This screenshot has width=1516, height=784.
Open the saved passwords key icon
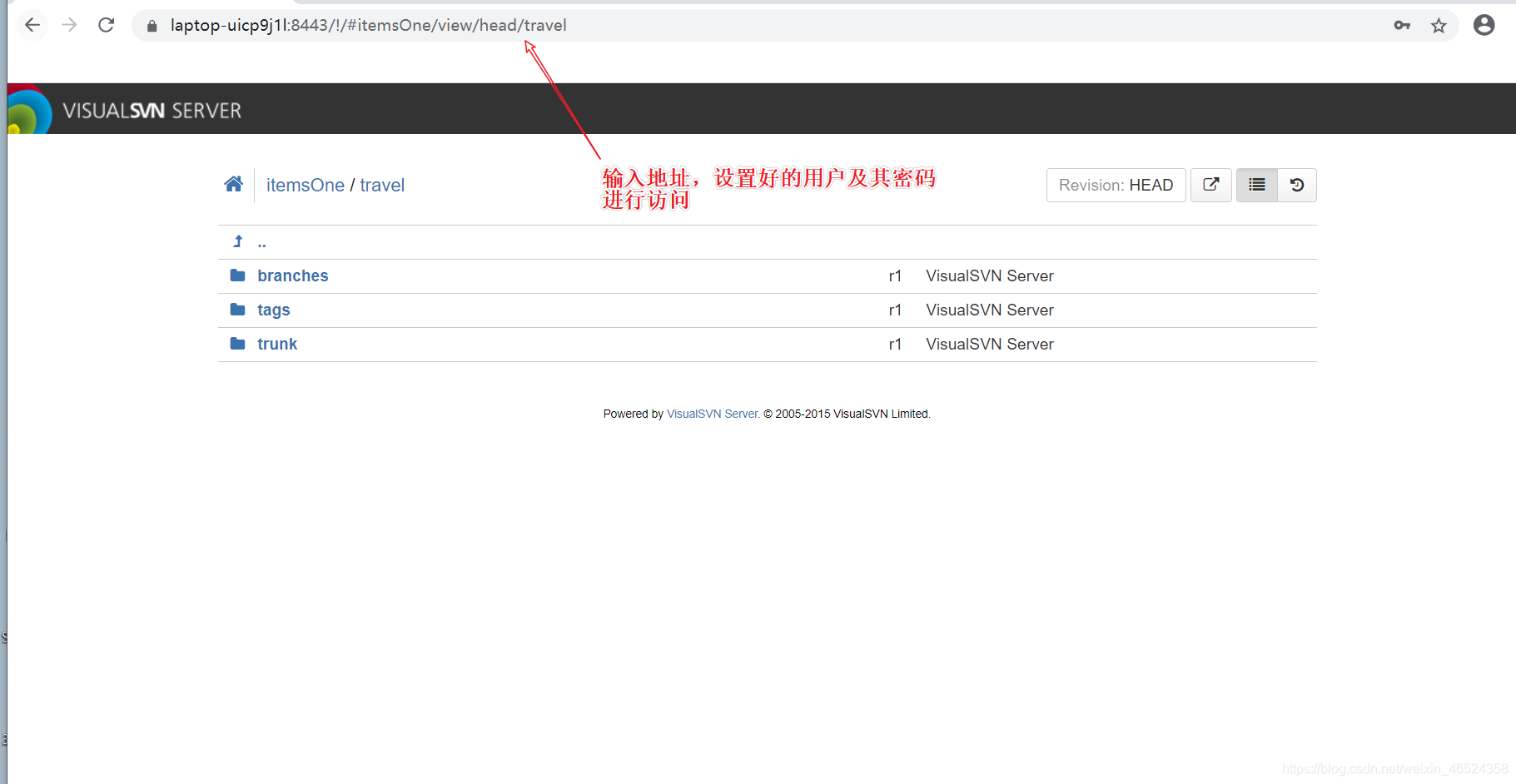1402,26
